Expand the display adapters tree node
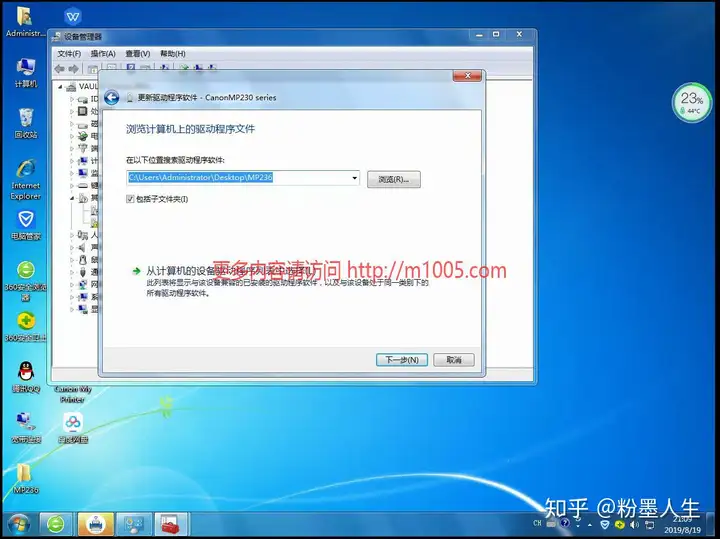 (x=72, y=309)
